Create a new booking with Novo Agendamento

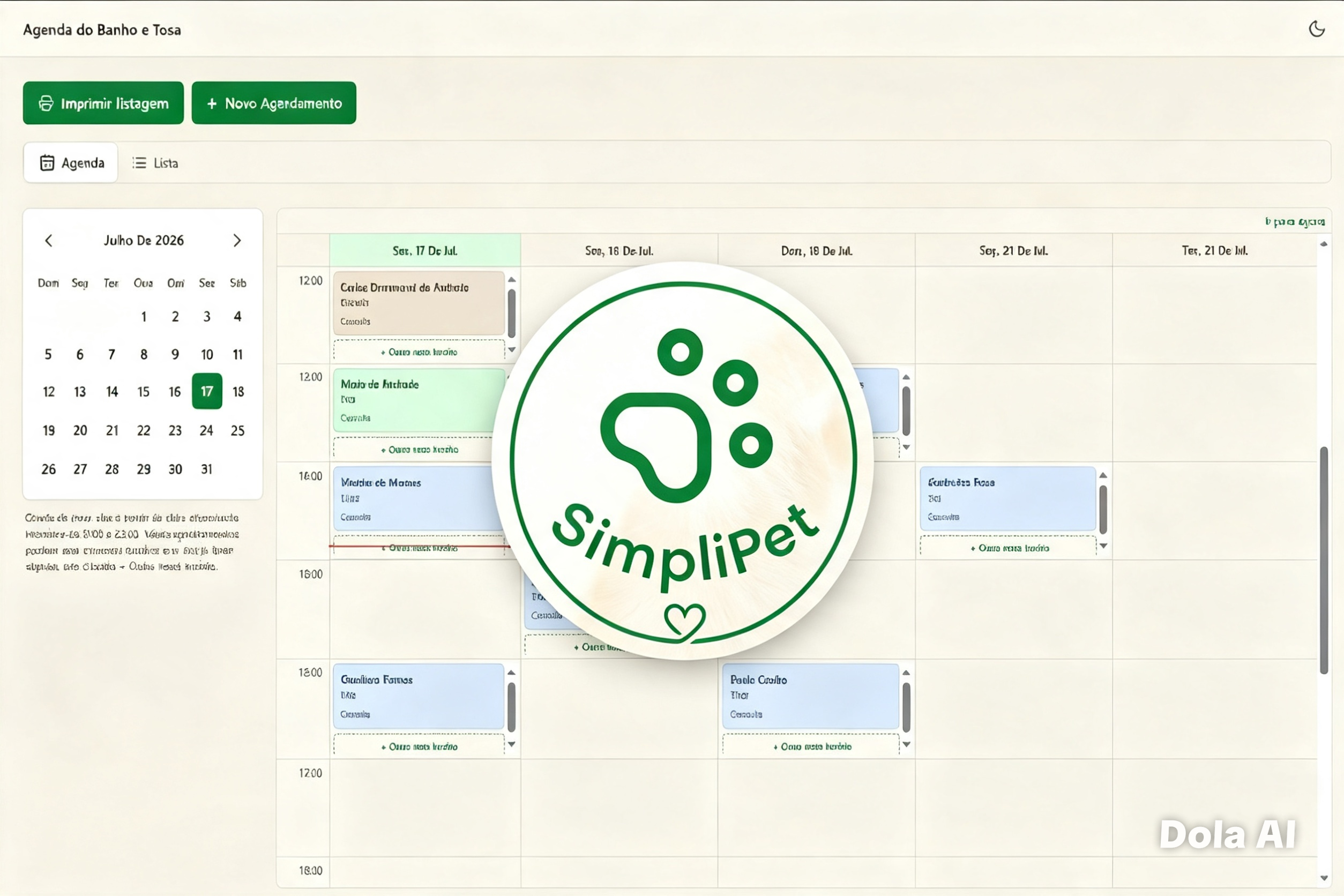pyautogui.click(x=274, y=103)
